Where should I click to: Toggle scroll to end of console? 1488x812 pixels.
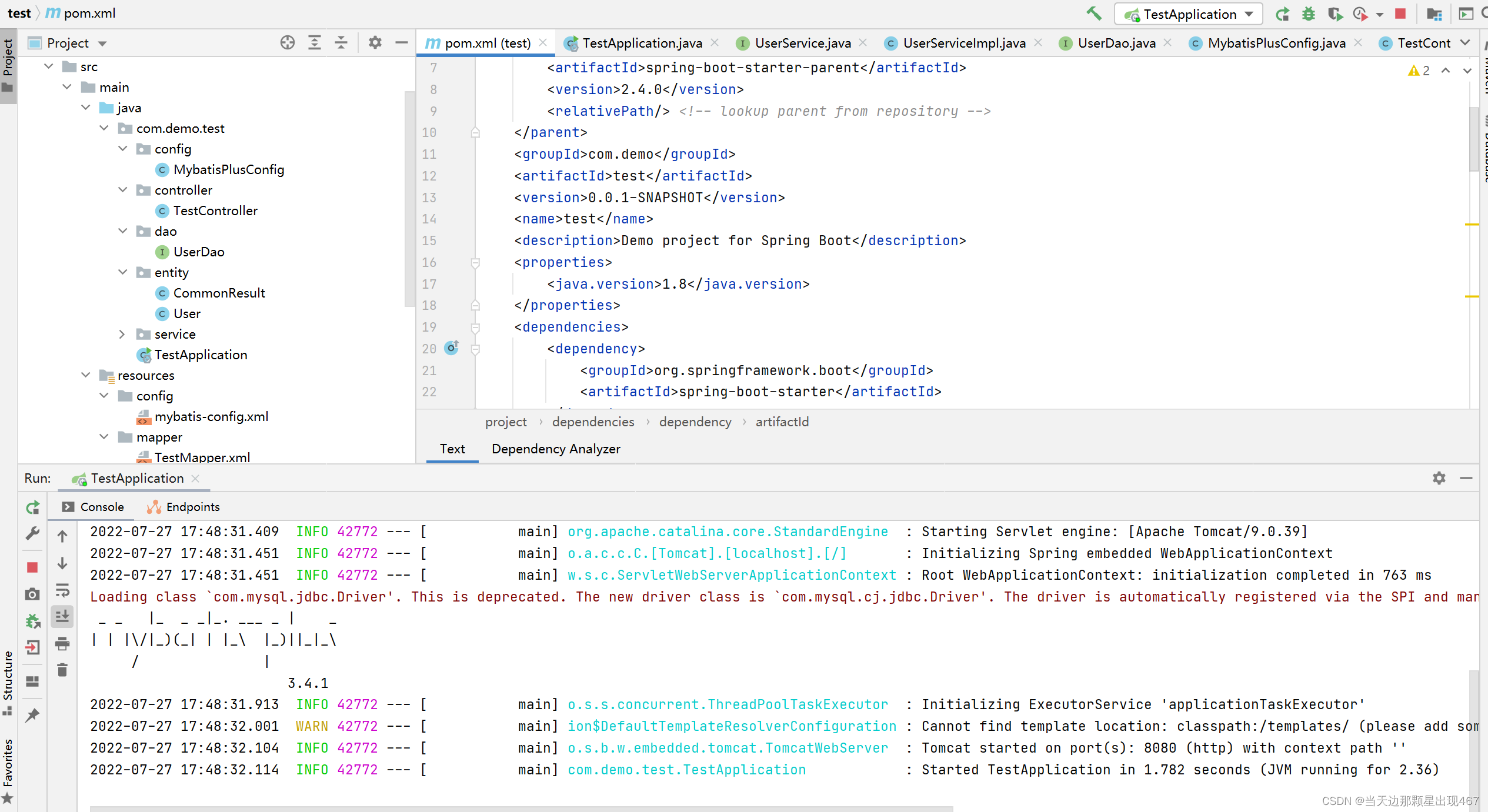click(x=62, y=617)
